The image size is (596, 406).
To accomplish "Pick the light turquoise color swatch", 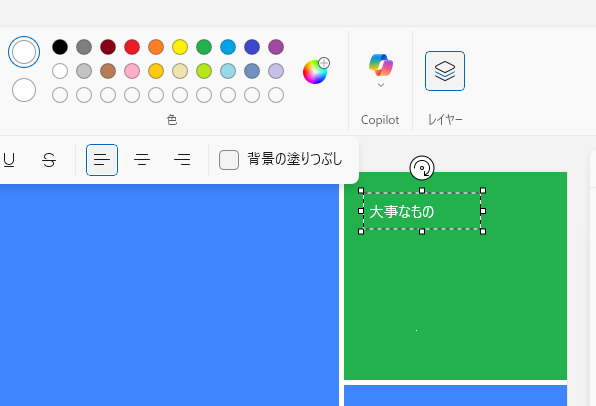I will pyautogui.click(x=228, y=71).
